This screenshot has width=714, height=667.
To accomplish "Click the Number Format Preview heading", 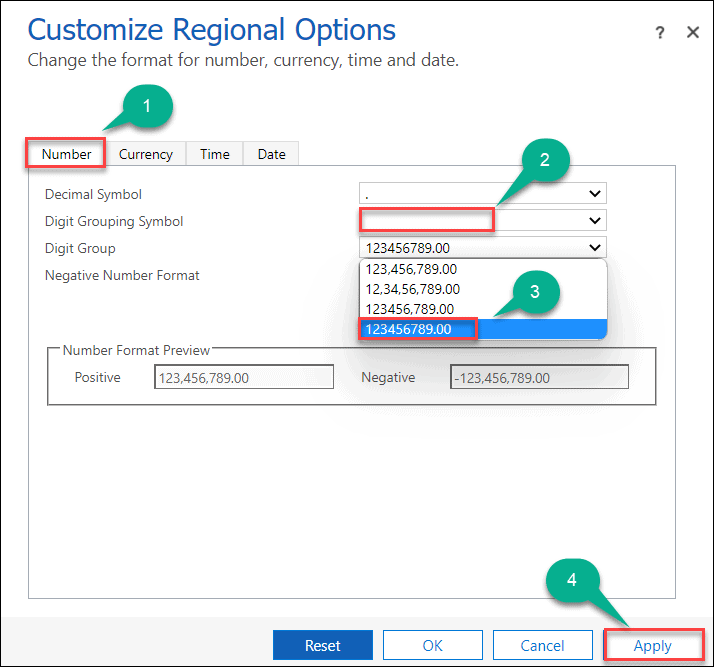I will [136, 350].
